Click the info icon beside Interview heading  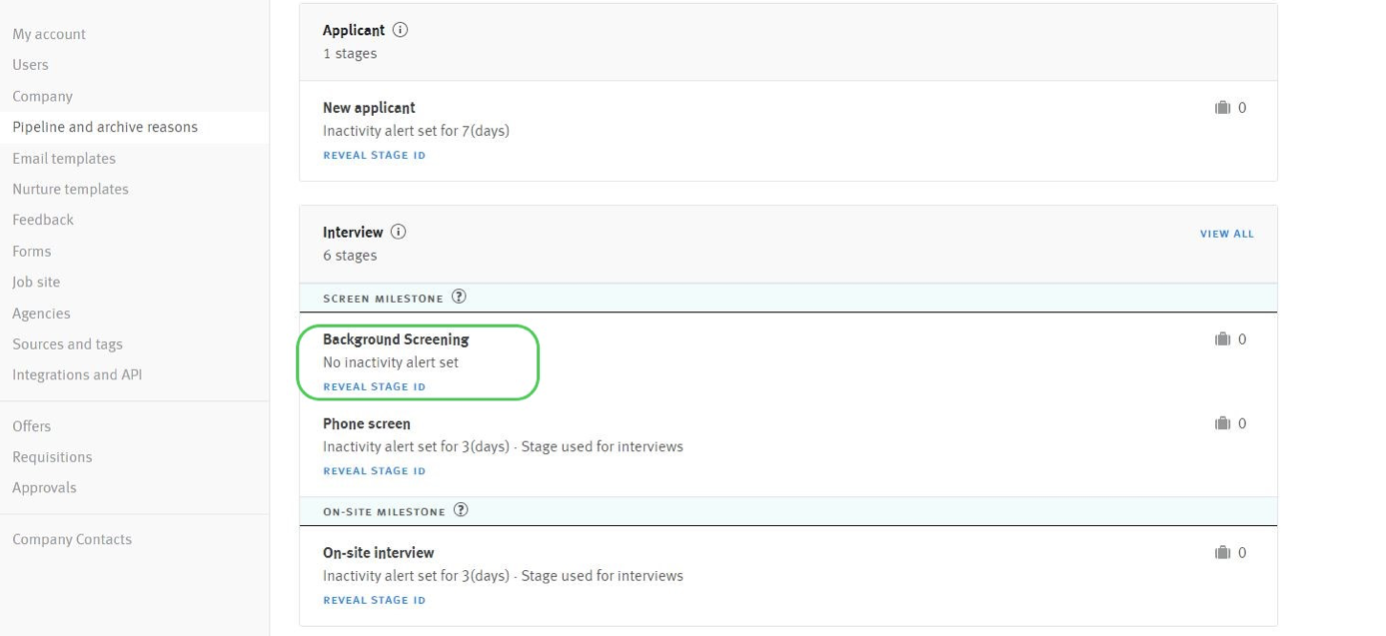click(x=399, y=232)
